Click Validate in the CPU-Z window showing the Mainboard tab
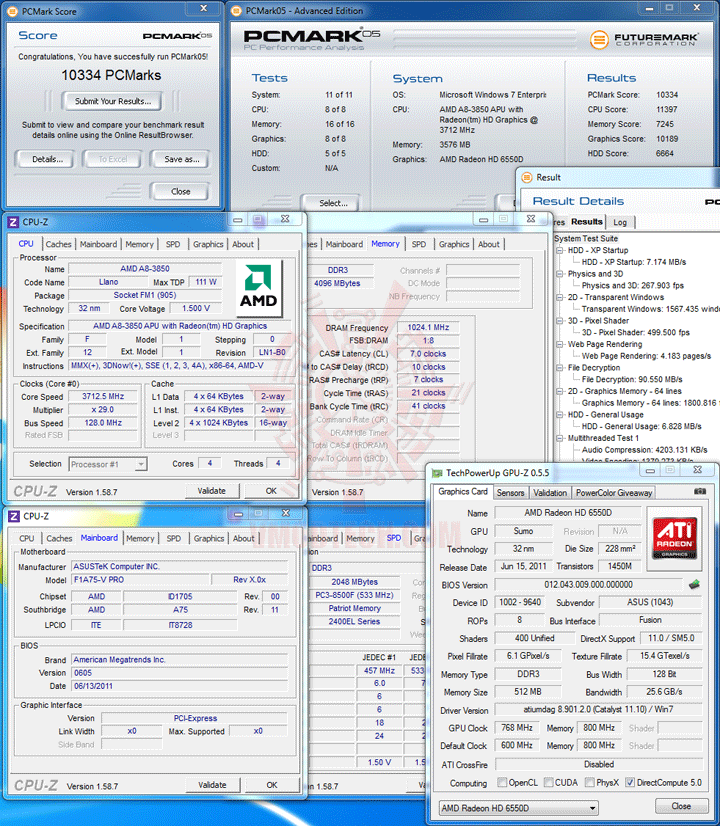This screenshot has width=720, height=826. point(212,785)
